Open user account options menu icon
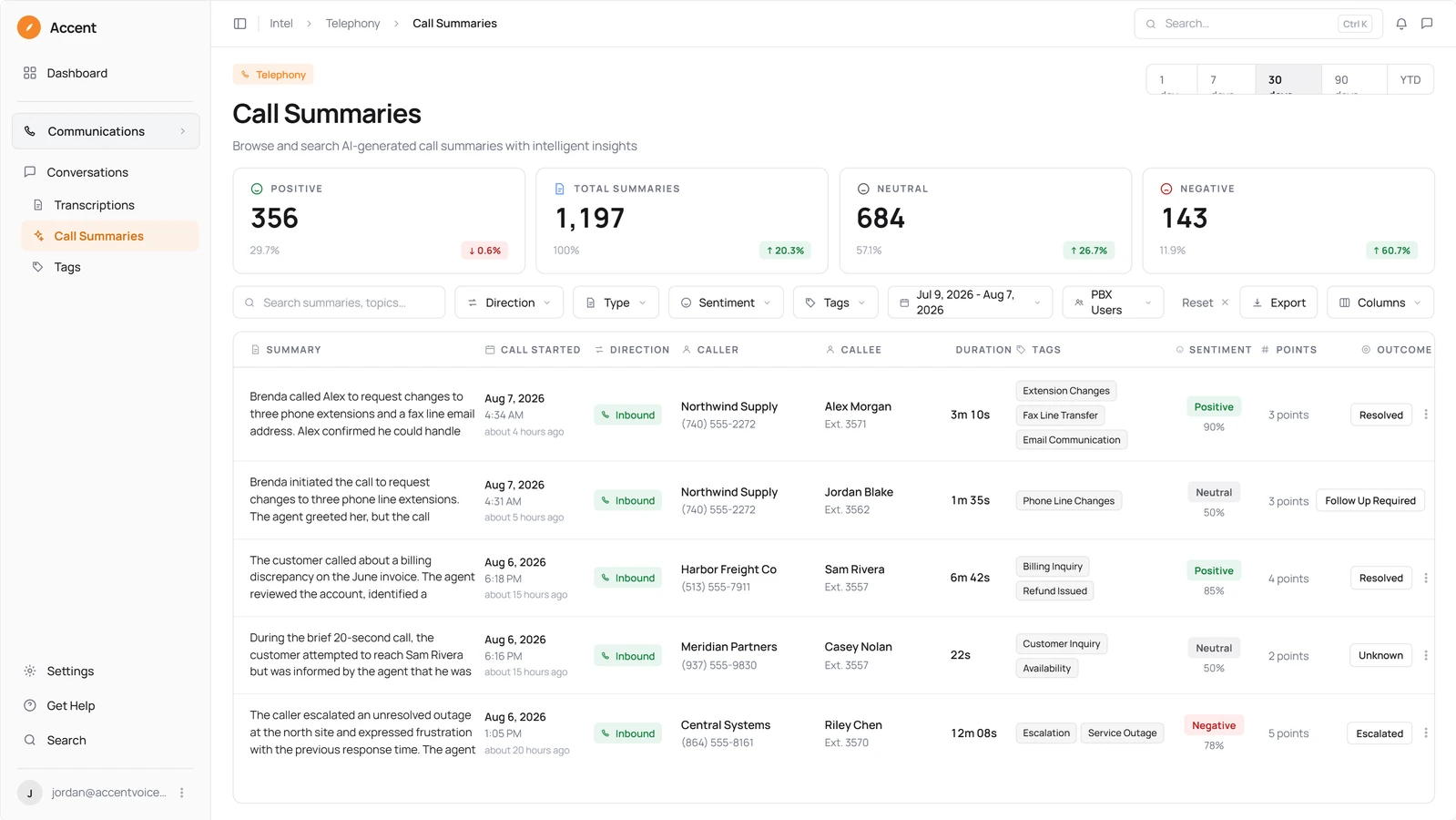1456x820 pixels. coord(182,793)
